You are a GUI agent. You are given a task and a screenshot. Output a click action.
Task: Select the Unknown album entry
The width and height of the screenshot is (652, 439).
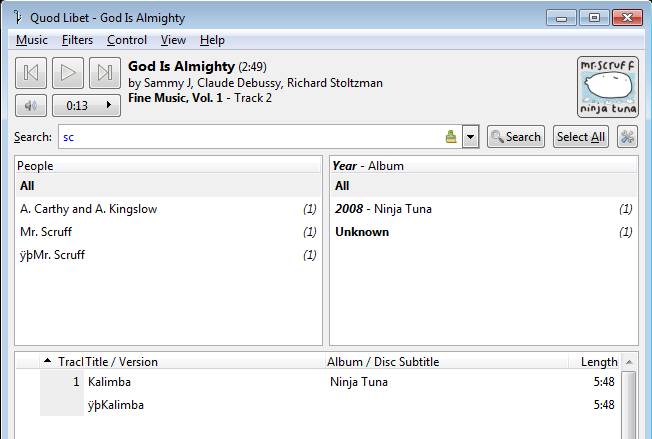[484, 232]
